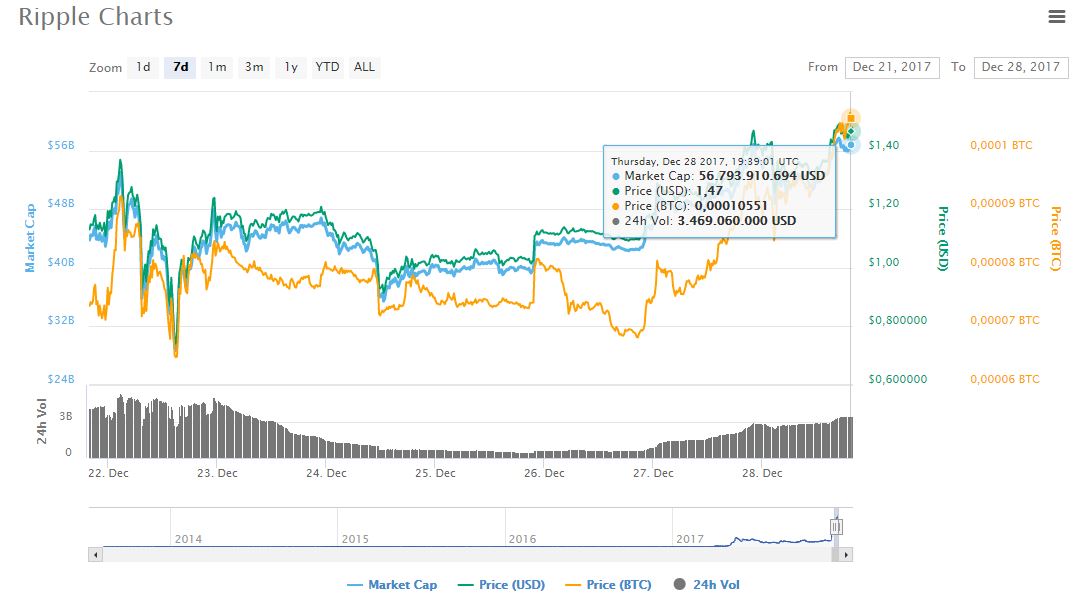Click the $1,20 price axis label
The image size is (1079, 601).
pyautogui.click(x=884, y=203)
